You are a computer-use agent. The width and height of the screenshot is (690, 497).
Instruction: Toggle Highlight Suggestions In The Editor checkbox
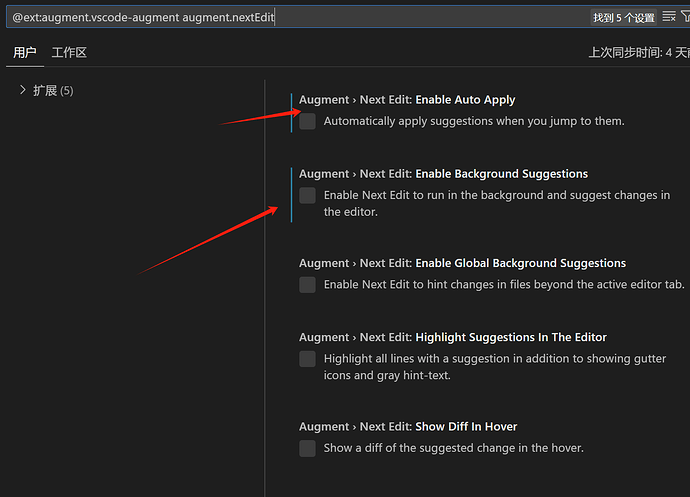coord(307,359)
